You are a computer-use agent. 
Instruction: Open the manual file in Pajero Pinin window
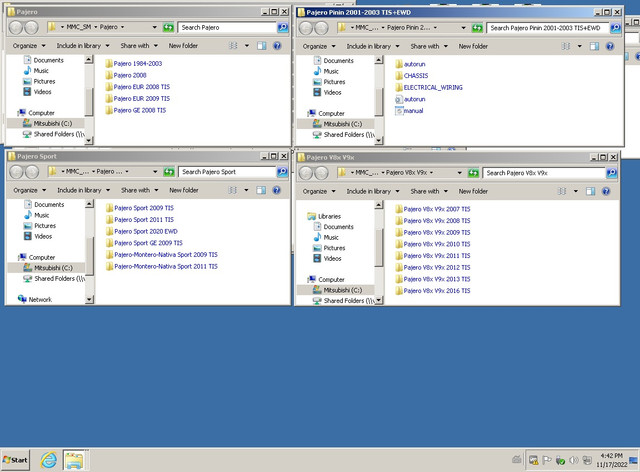point(409,111)
